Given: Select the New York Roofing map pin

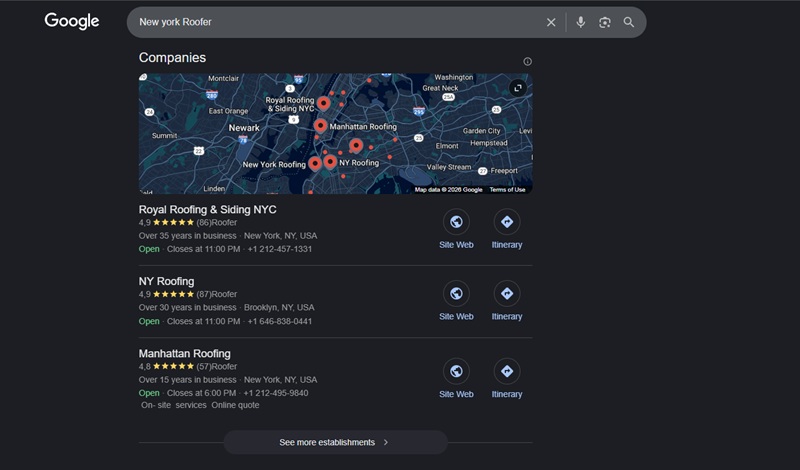Looking at the screenshot, I should 315,164.
